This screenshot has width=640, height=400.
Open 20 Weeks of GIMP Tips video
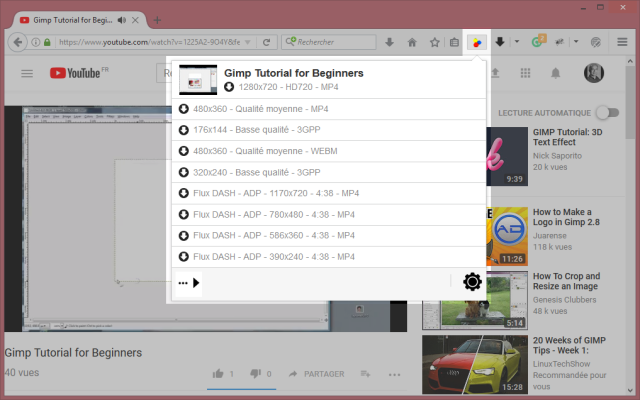(x=569, y=345)
